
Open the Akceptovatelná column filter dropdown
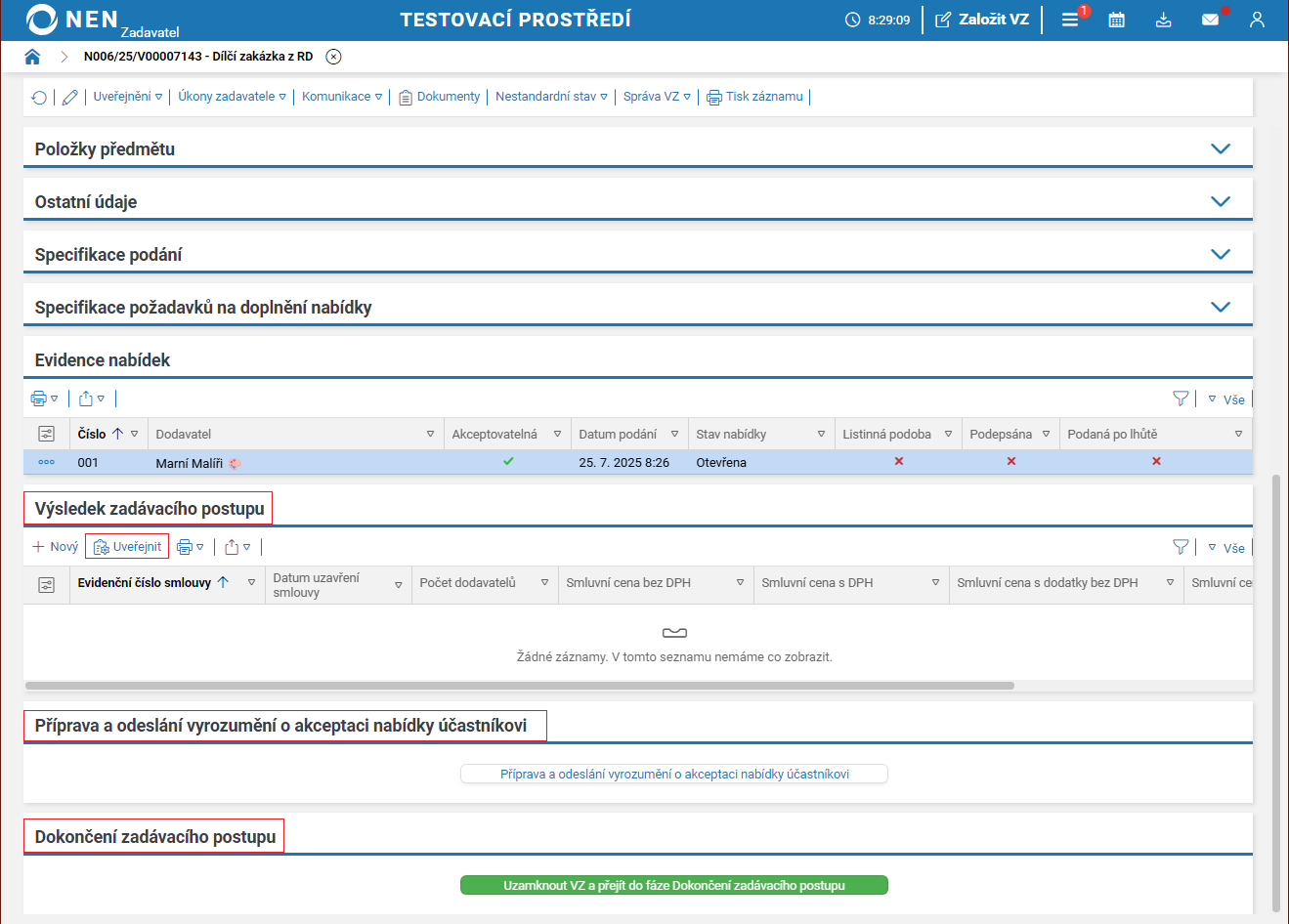557,434
